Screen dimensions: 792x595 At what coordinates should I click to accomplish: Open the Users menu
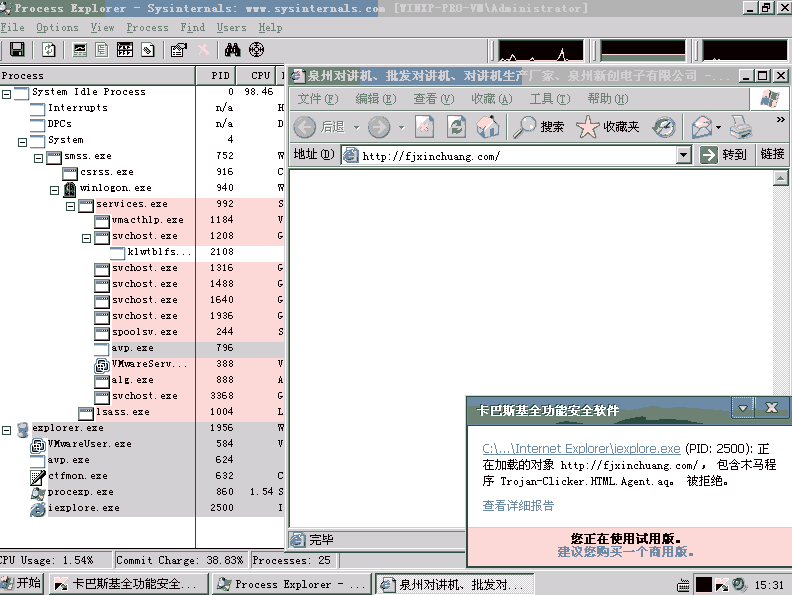(x=232, y=27)
